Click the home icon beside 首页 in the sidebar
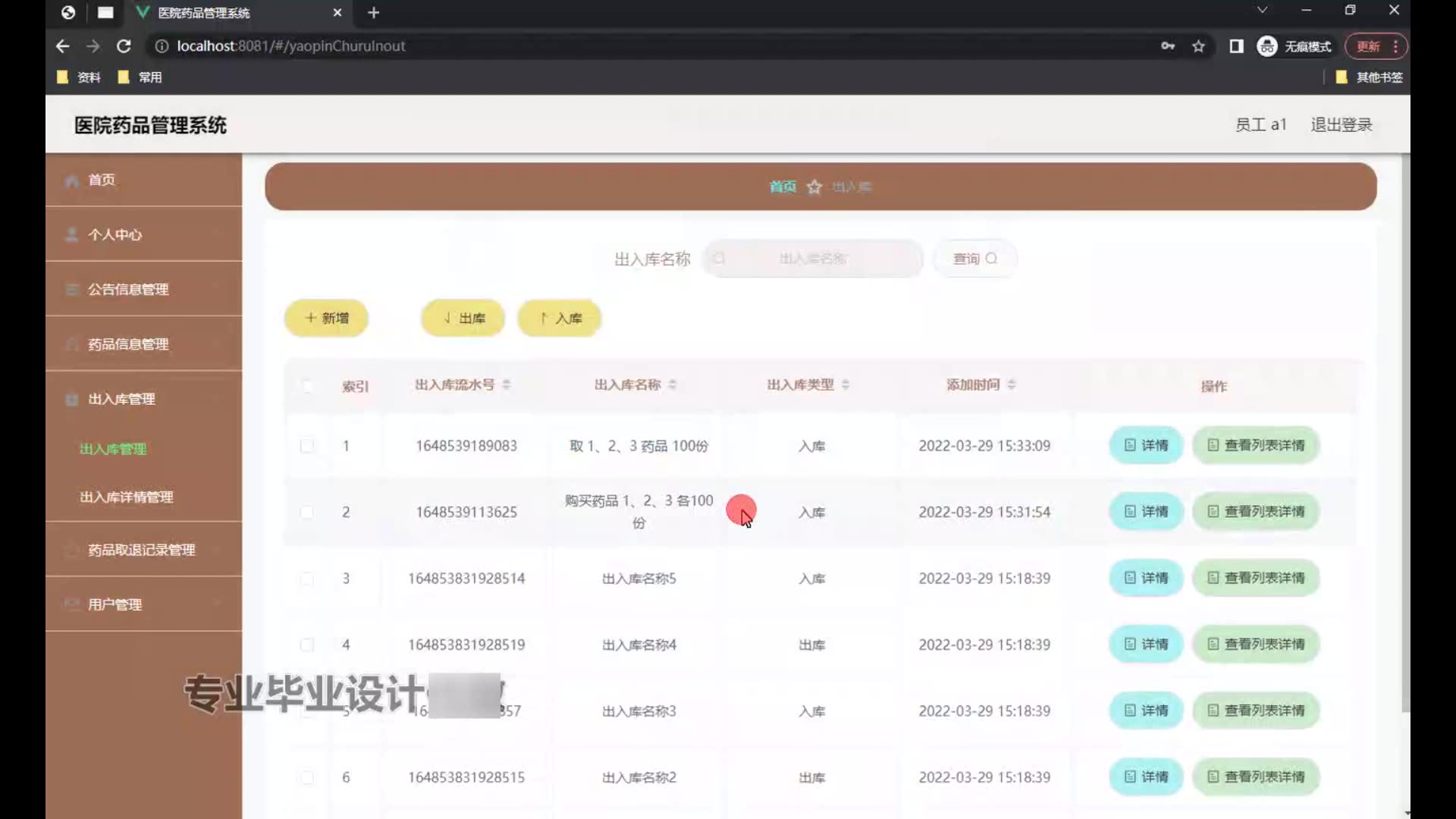1456x819 pixels. pos(72,181)
